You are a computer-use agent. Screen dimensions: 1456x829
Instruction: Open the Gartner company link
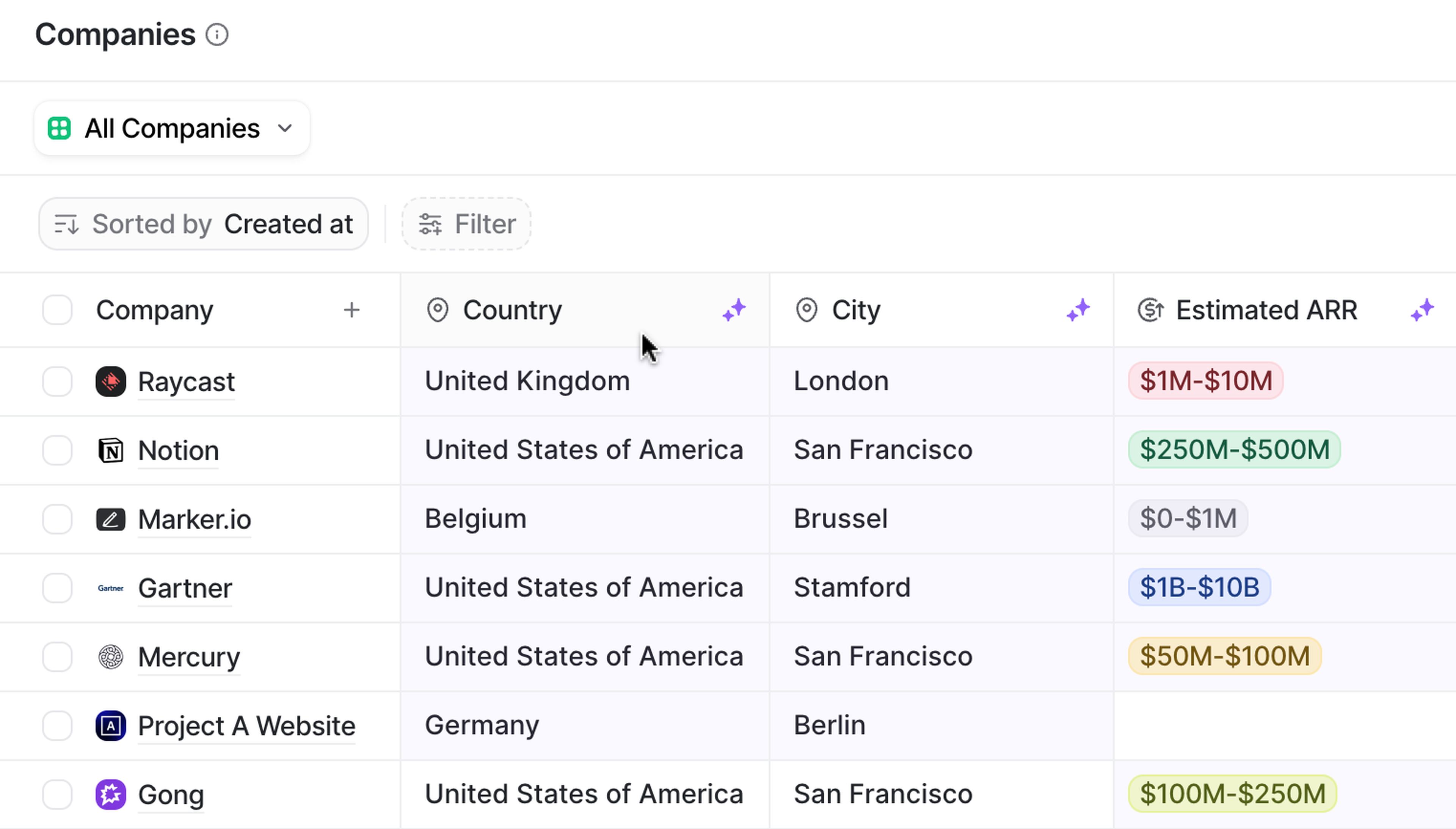click(185, 587)
